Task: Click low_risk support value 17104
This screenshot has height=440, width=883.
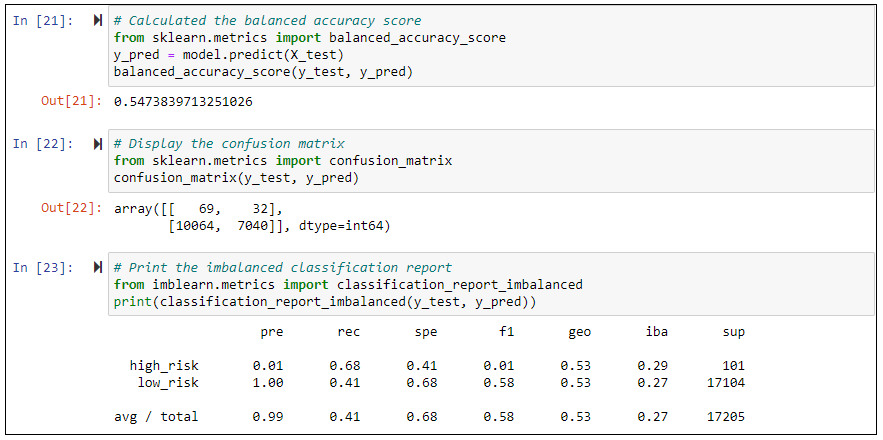Action: click(x=726, y=383)
